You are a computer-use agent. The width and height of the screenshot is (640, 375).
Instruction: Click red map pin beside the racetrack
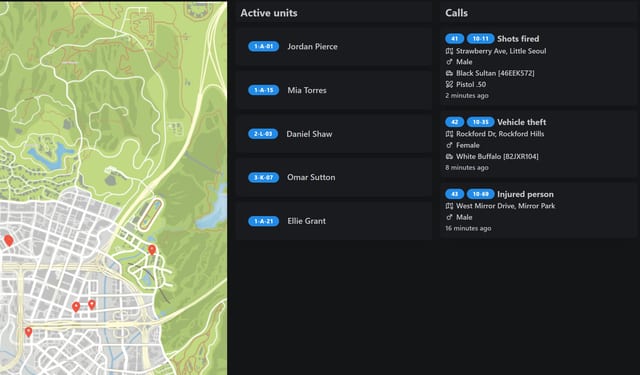click(x=152, y=249)
